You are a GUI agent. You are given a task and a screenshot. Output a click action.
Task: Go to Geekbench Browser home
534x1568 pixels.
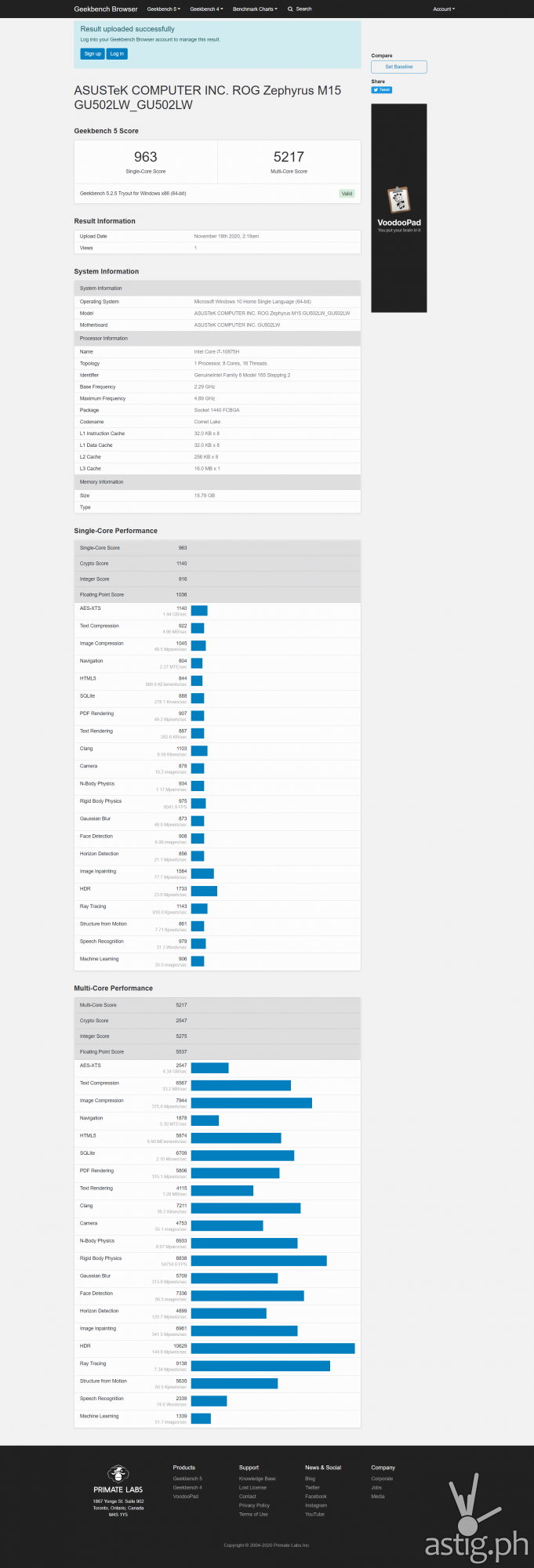click(x=106, y=9)
